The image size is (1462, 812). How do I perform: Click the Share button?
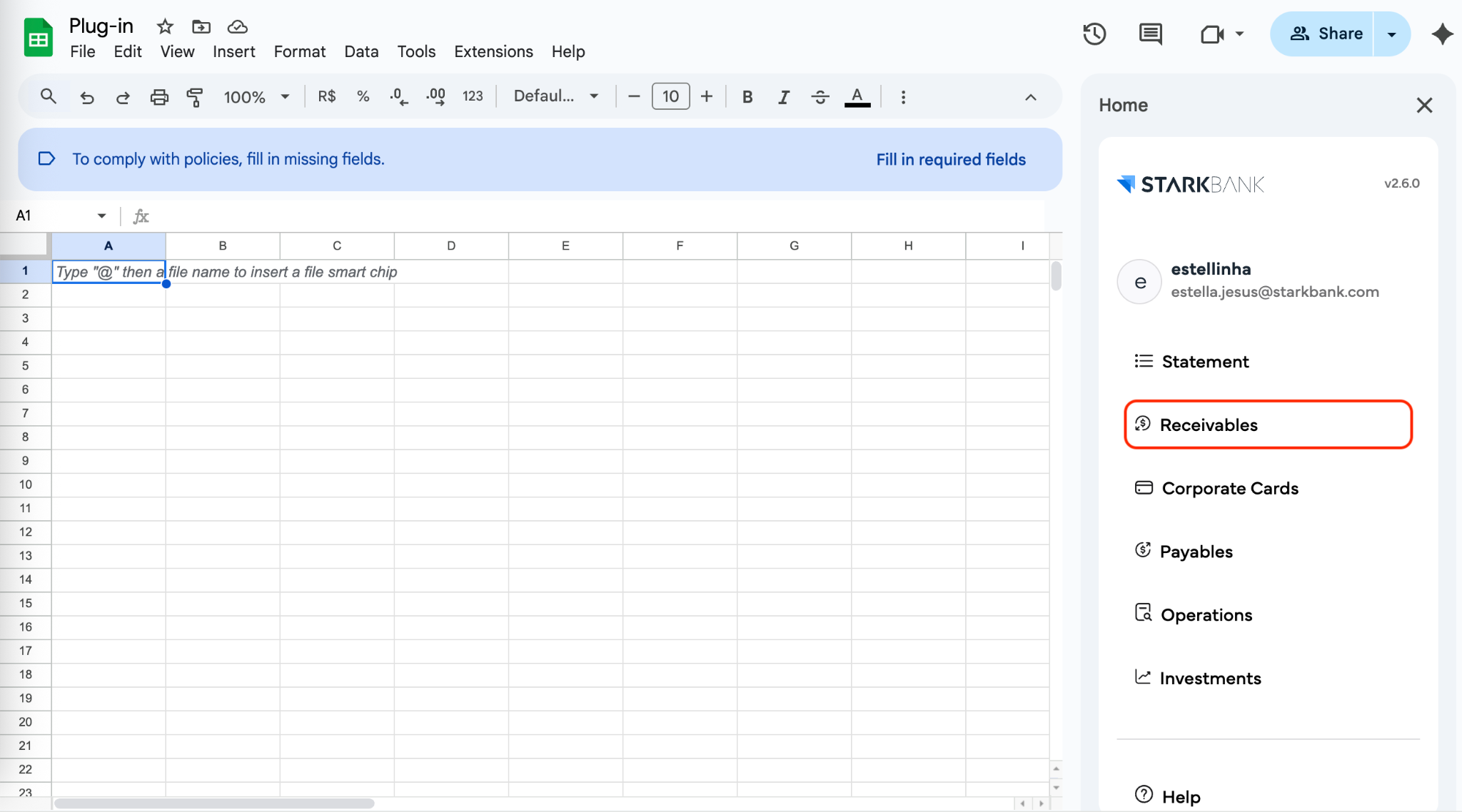[1325, 34]
